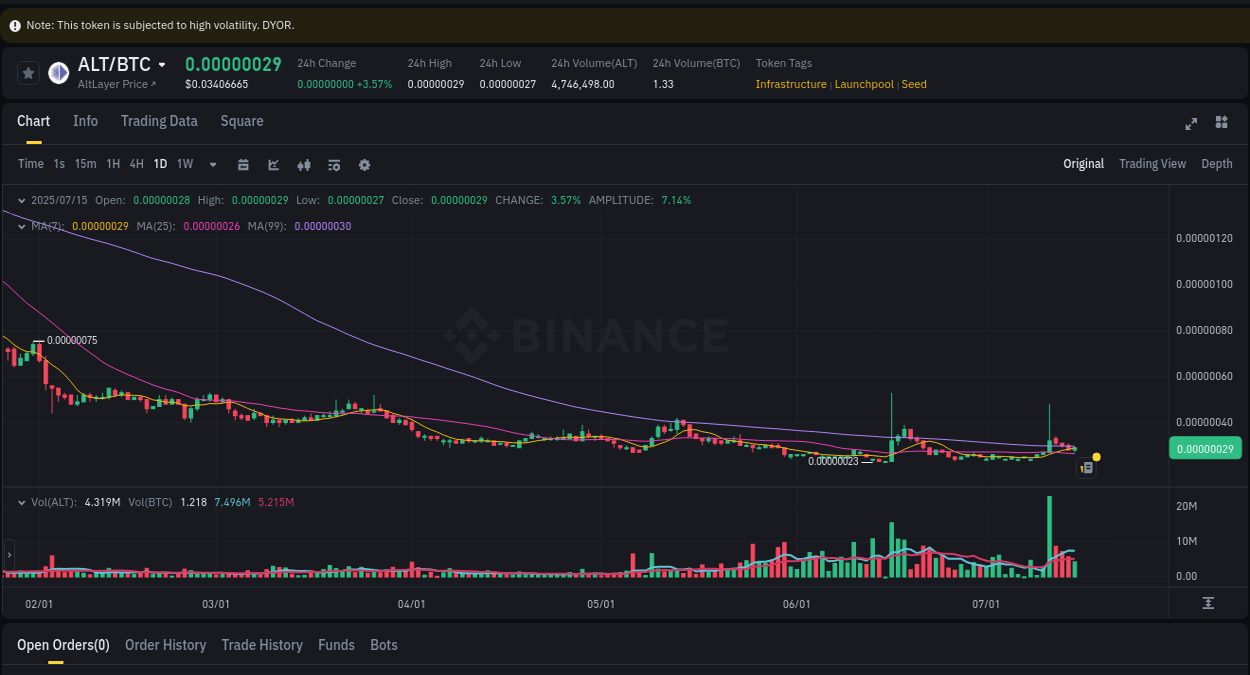
Task: Click the green last price label 0.00000029
Action: [1205, 448]
